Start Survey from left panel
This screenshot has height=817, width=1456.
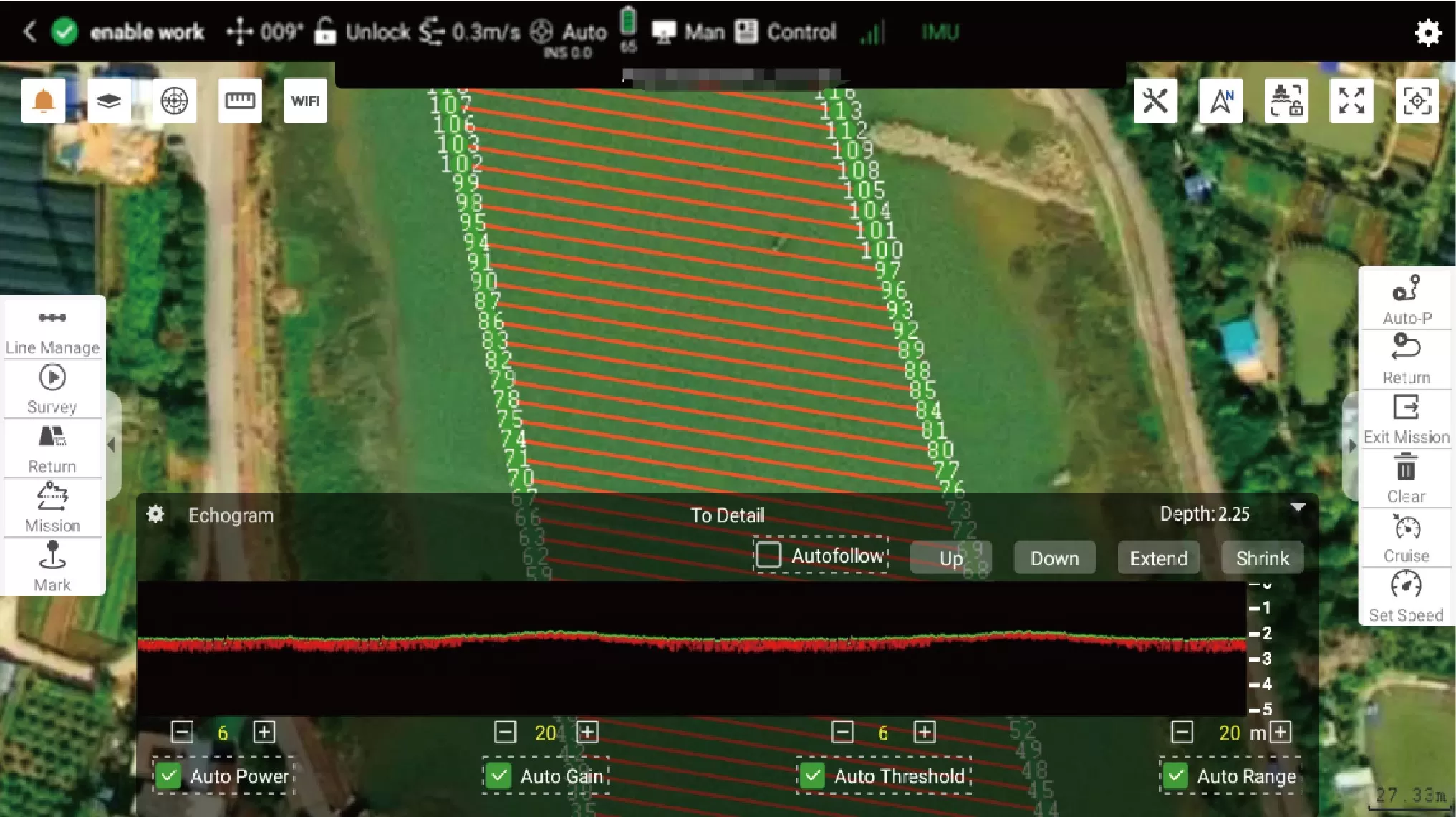(x=53, y=390)
